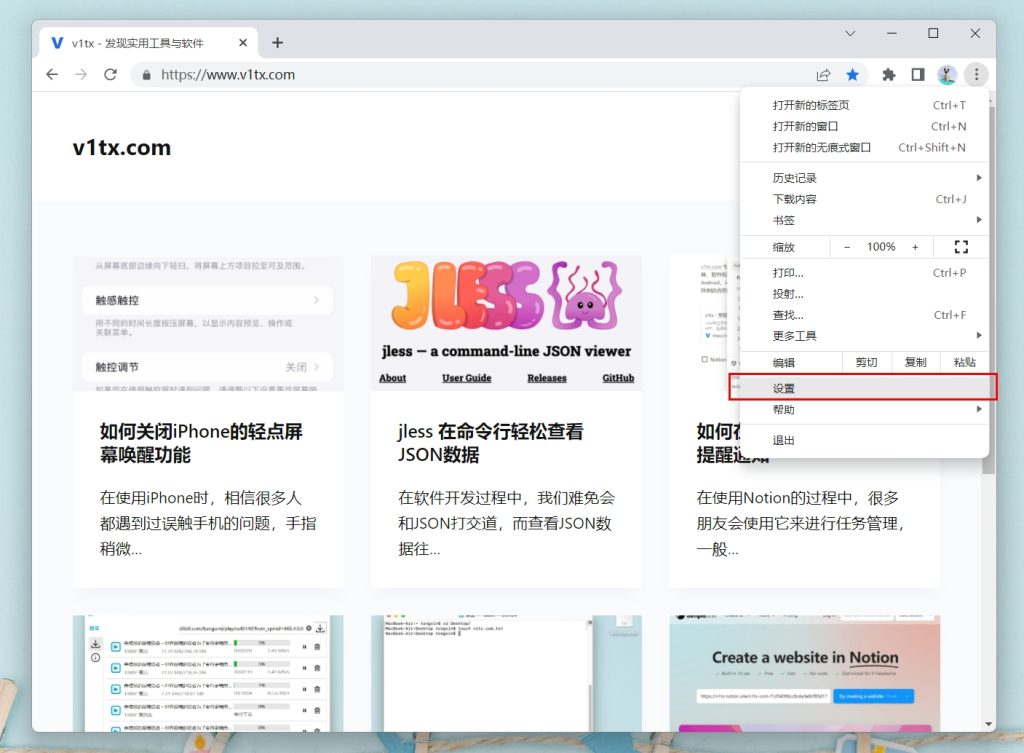
Task: Click the browser forward arrow
Action: [x=81, y=74]
